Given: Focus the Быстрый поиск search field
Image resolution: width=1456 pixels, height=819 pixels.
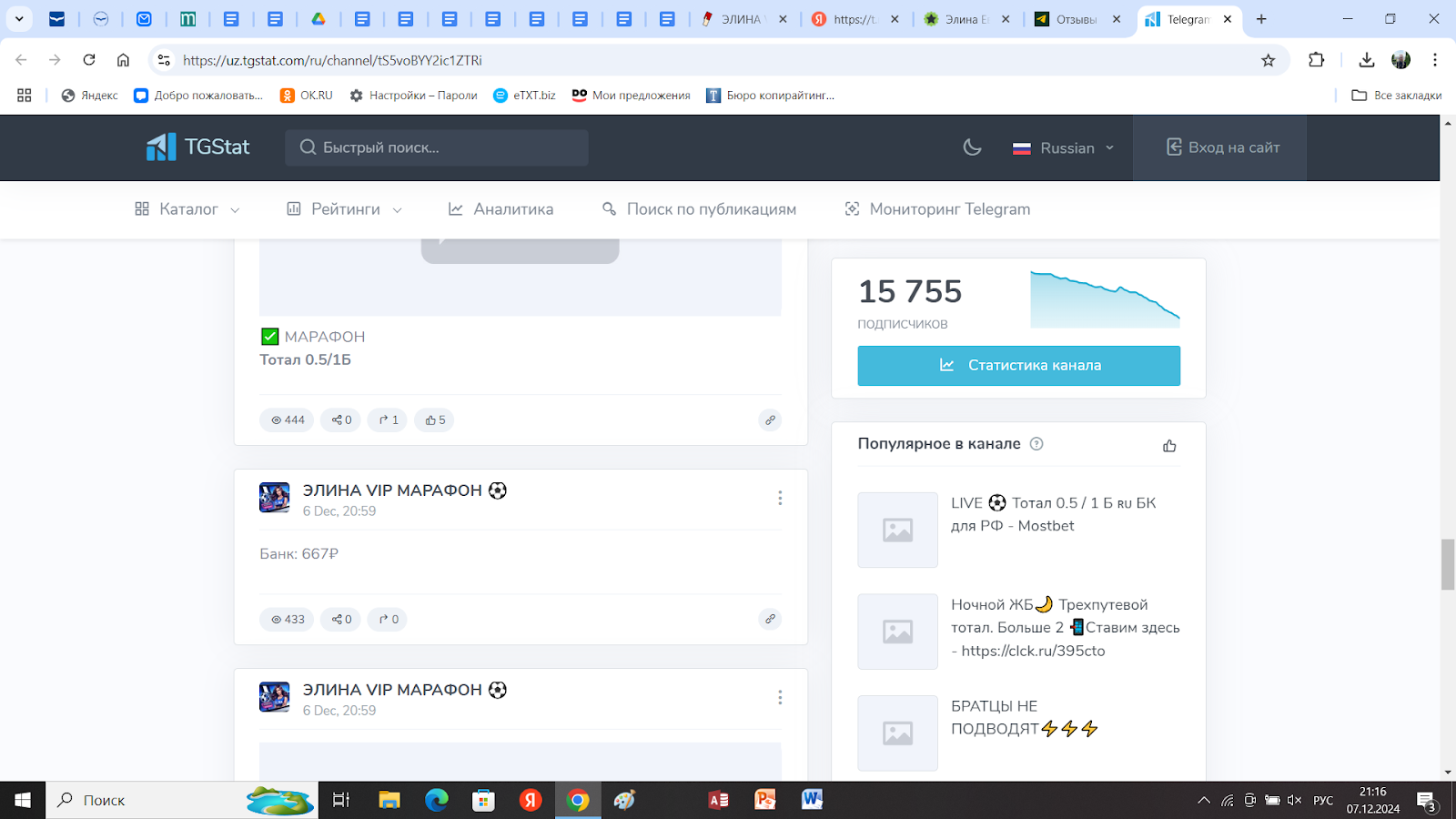Looking at the screenshot, I should pos(437,147).
